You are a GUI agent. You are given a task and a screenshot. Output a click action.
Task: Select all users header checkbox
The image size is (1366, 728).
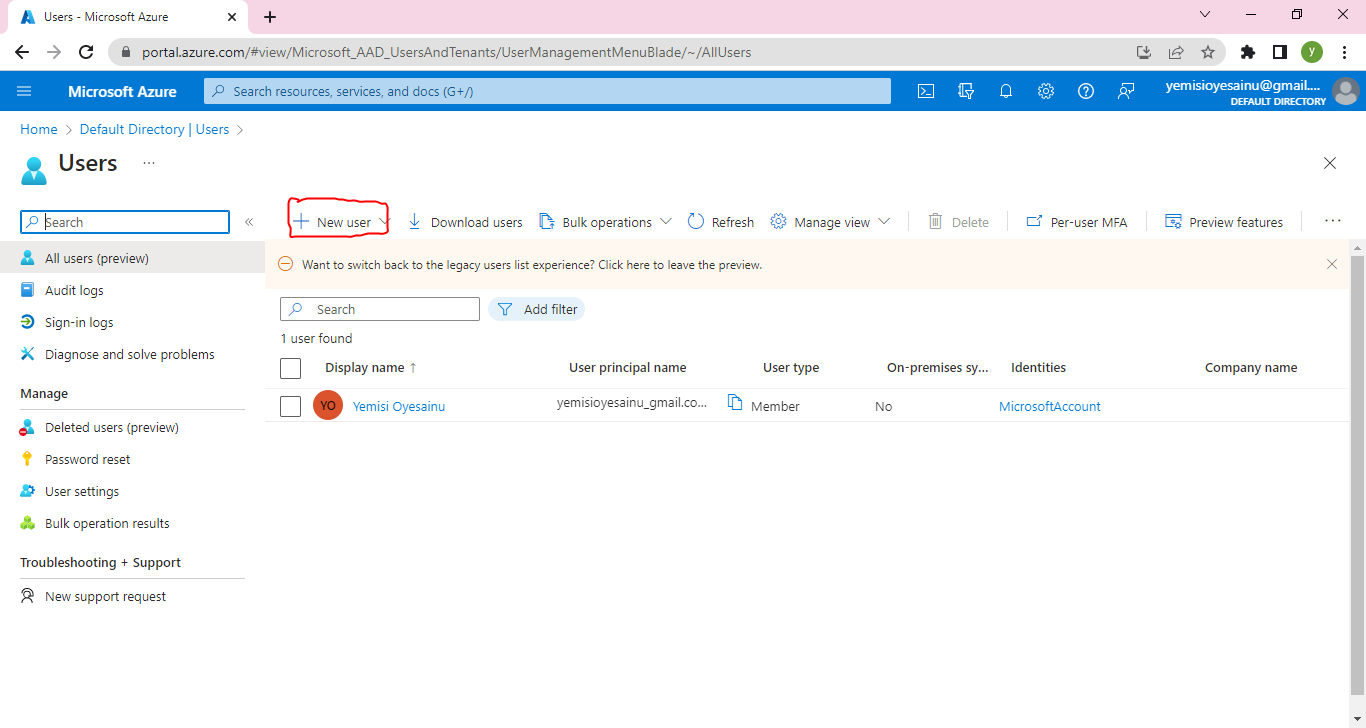(291, 368)
